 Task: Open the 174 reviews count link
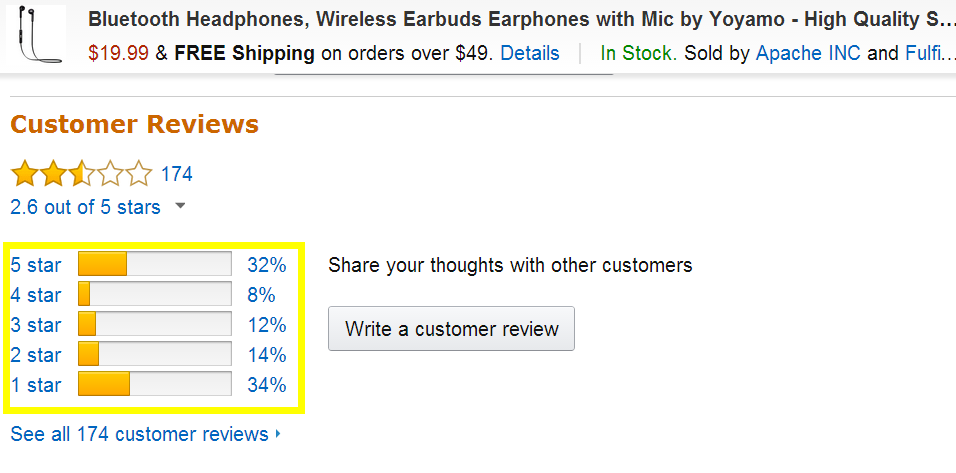[177, 174]
